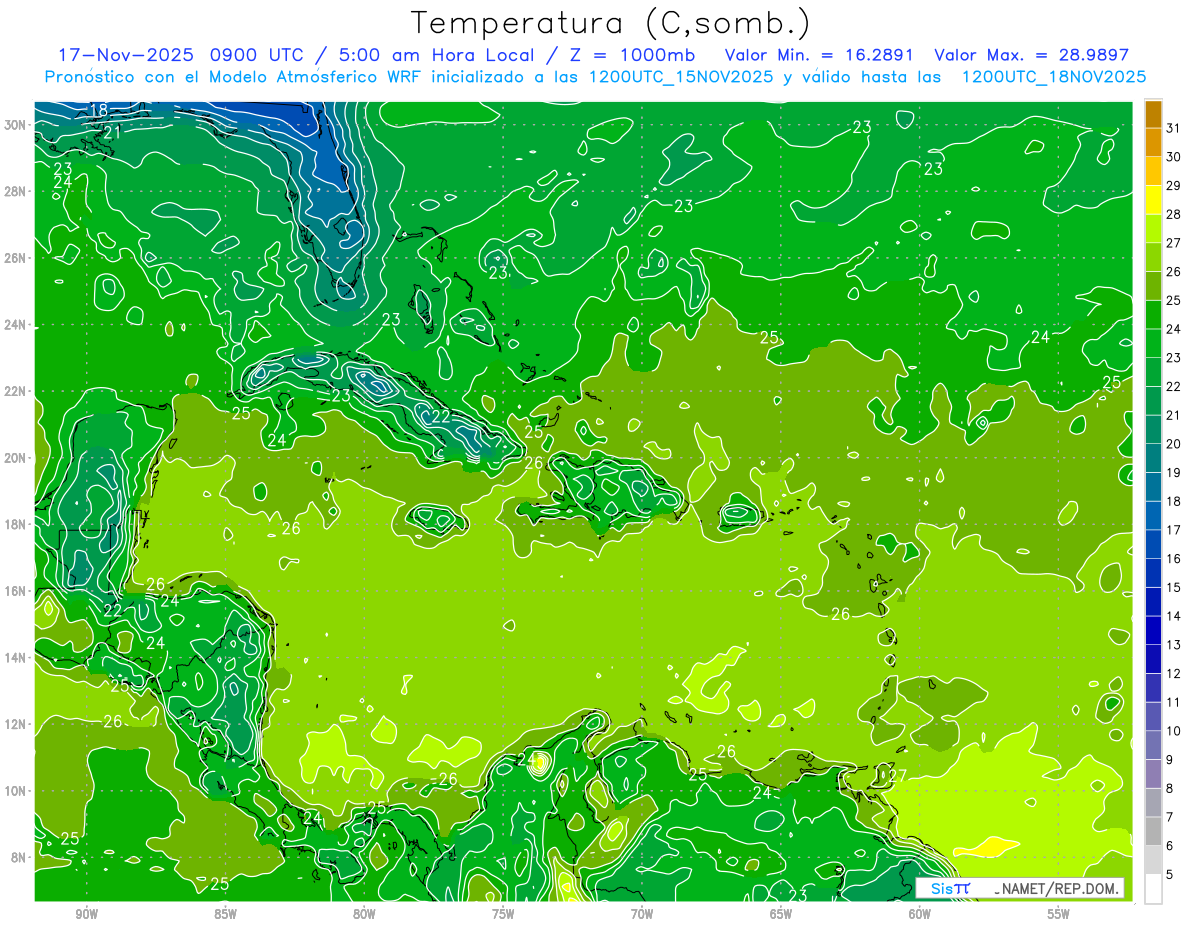
Task: Click the '30' label on the color scale
Action: point(1174,157)
